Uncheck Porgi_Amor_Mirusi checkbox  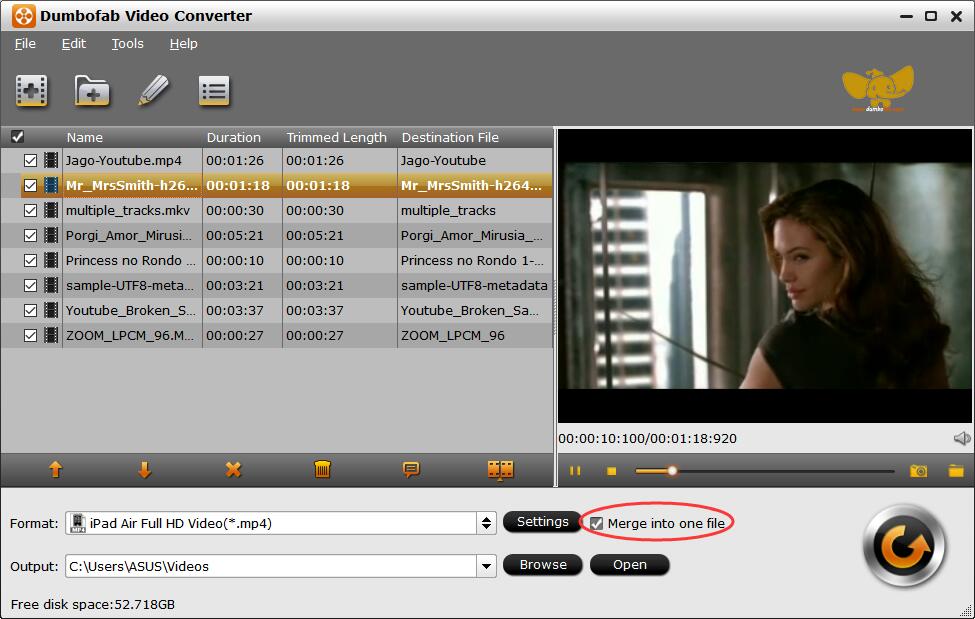(x=30, y=235)
